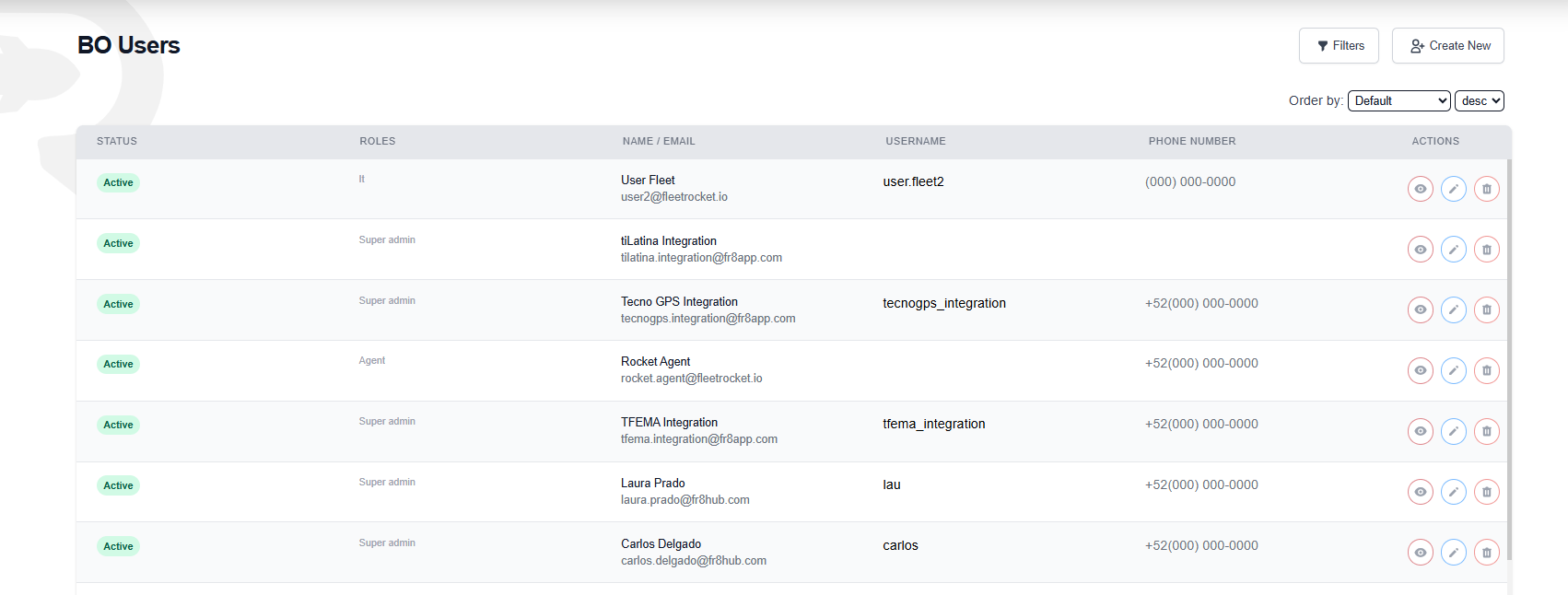Click the ROLES column header
This screenshot has height=595, width=1568.
[378, 141]
